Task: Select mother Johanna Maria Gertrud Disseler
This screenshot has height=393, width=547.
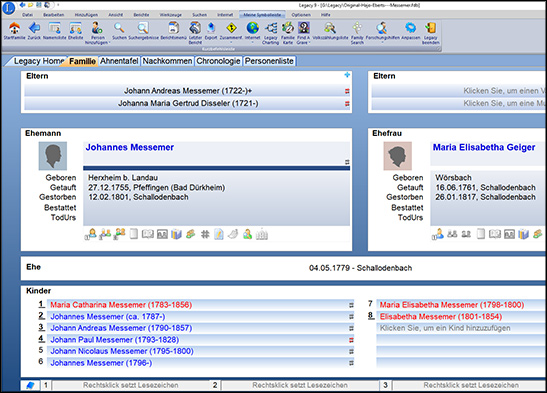Action: click(188, 103)
